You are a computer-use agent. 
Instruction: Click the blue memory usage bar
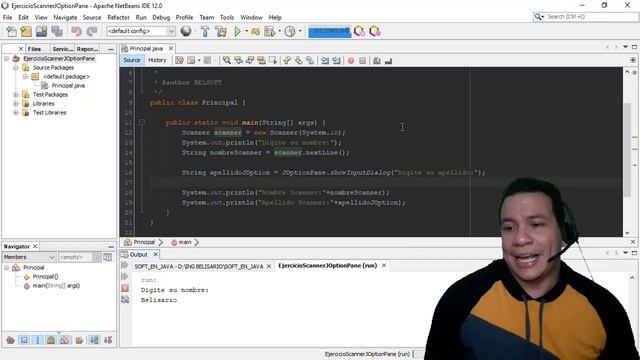(329, 31)
